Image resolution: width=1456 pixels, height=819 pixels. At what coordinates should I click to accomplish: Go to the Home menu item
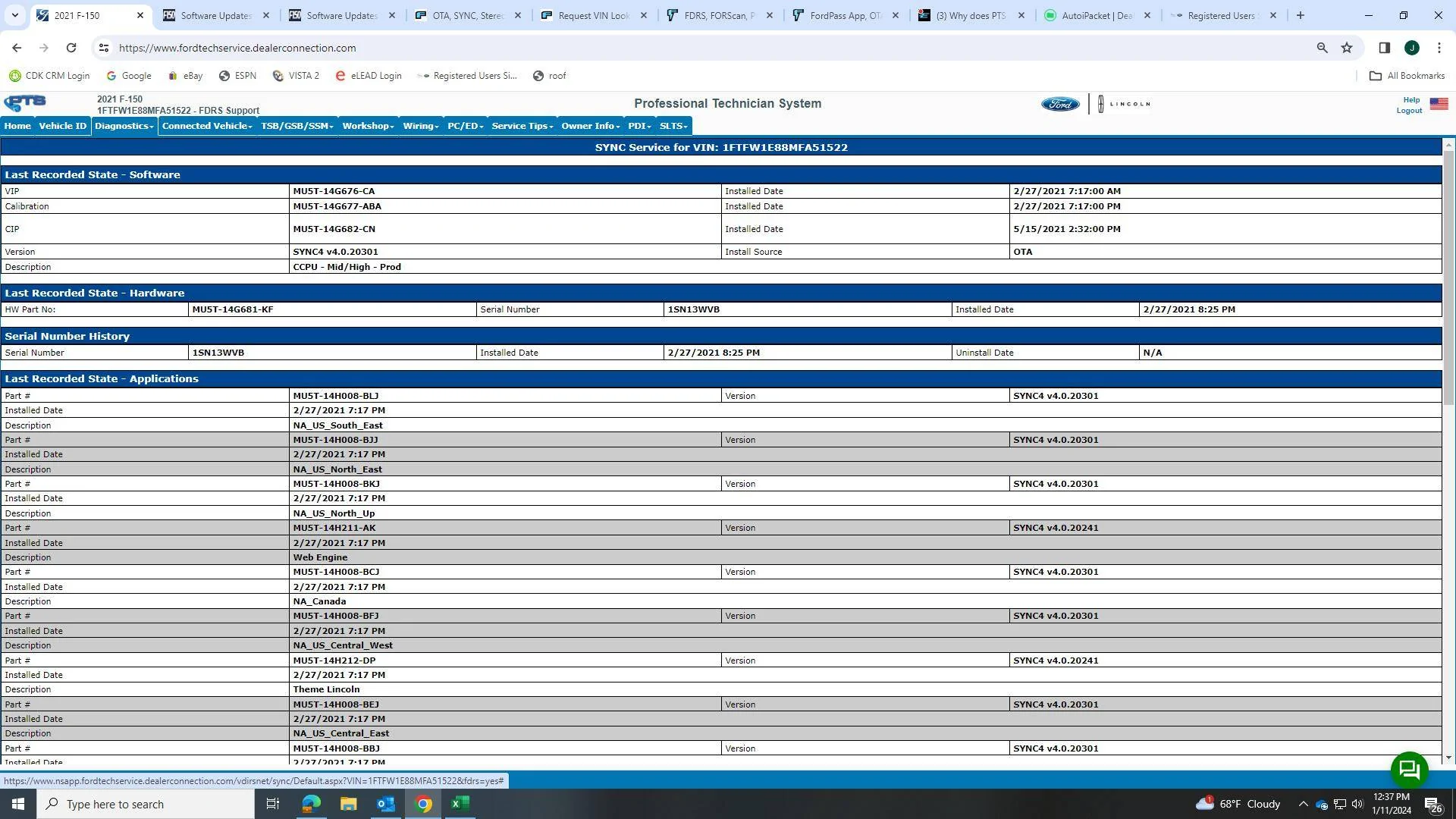point(17,126)
